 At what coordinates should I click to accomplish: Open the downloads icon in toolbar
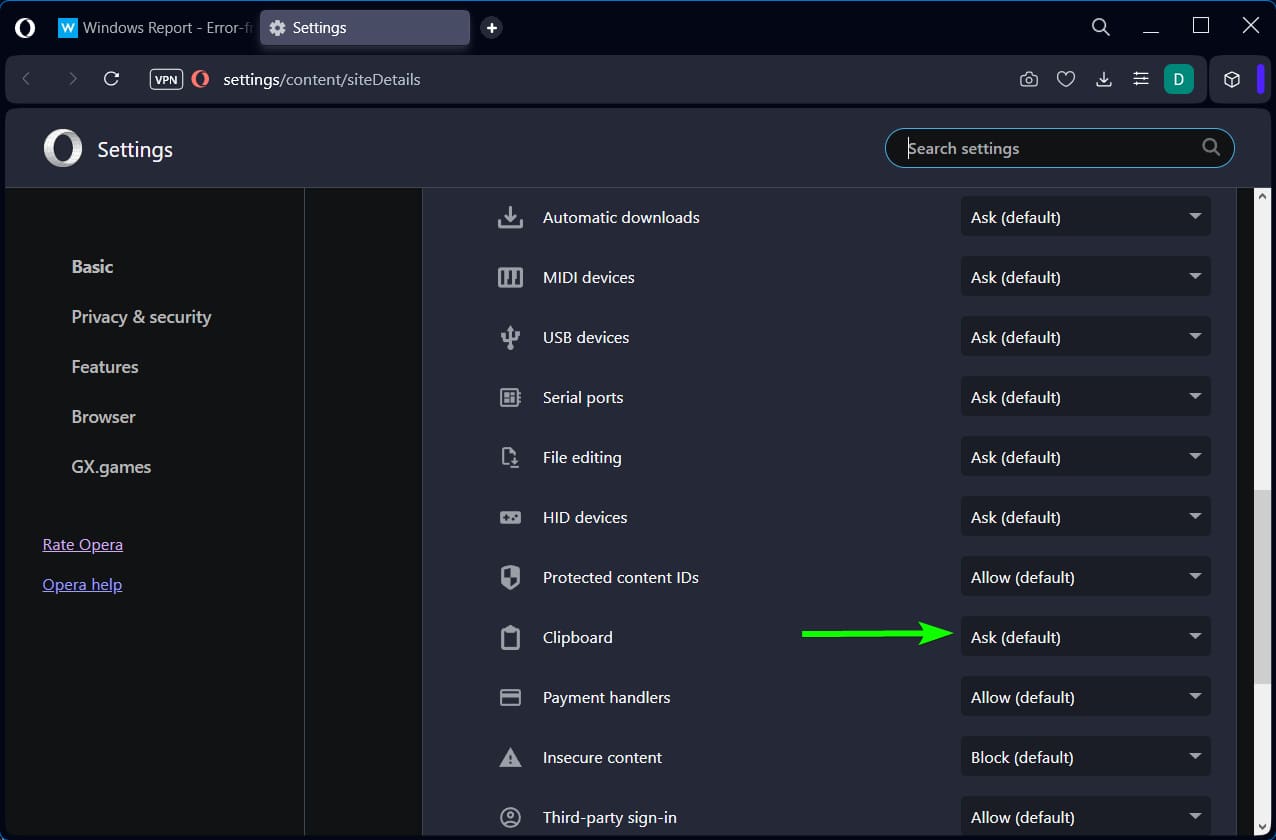pyautogui.click(x=1104, y=79)
